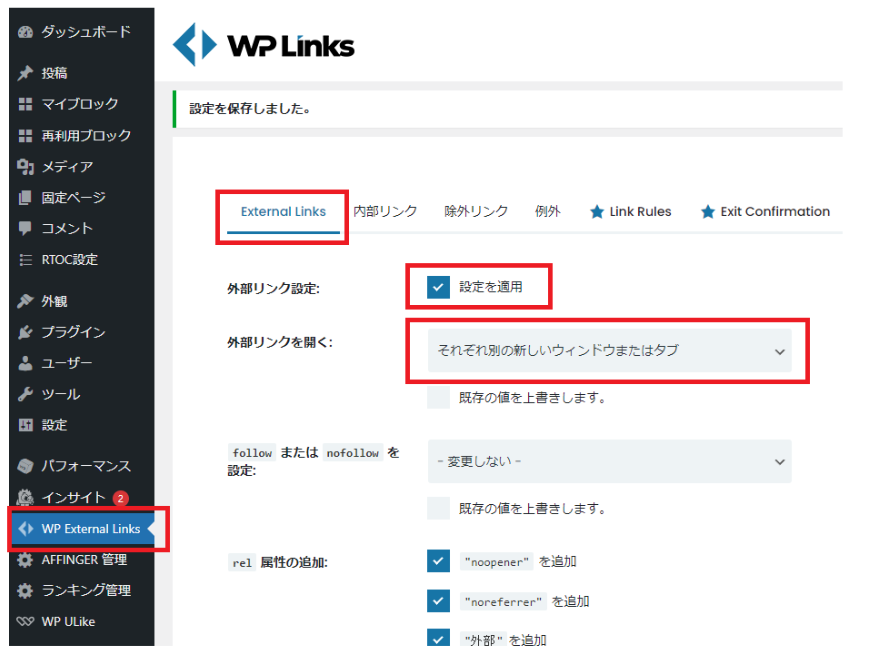Click the arrows icon beside WP External Links
Screen dimensions: 870x658
tap(26, 529)
